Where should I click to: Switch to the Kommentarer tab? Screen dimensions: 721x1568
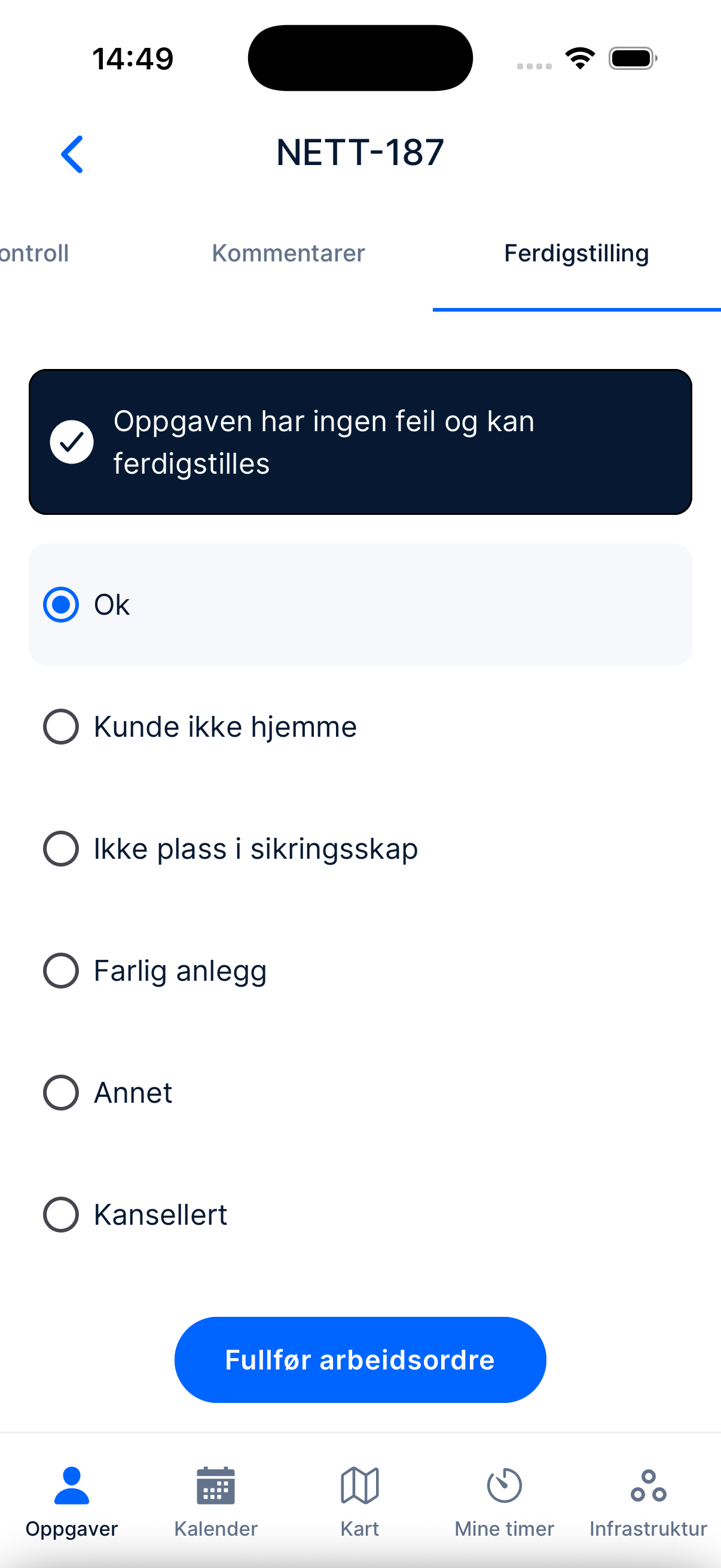click(288, 253)
